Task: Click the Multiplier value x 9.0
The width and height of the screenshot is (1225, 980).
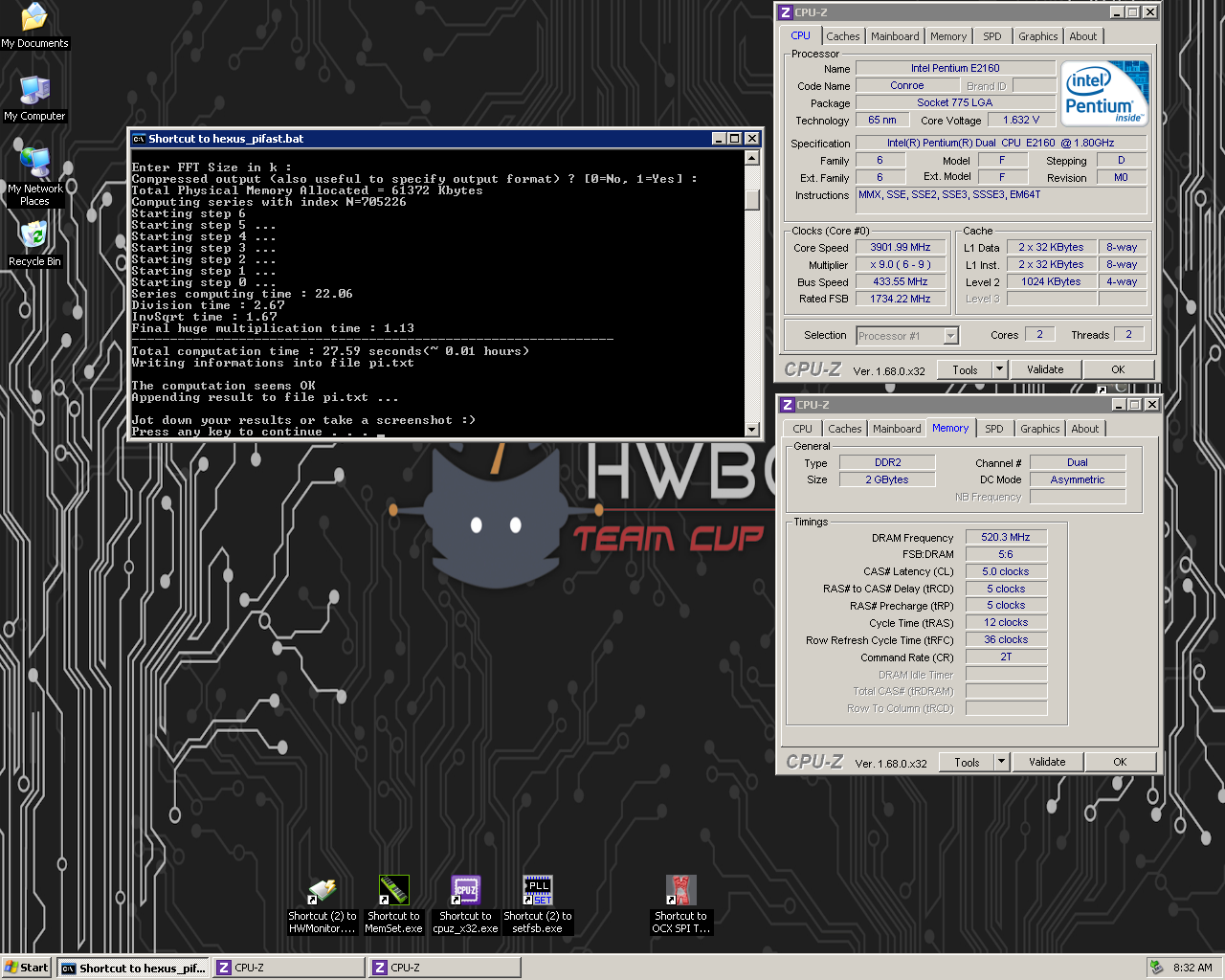Action: [900, 264]
